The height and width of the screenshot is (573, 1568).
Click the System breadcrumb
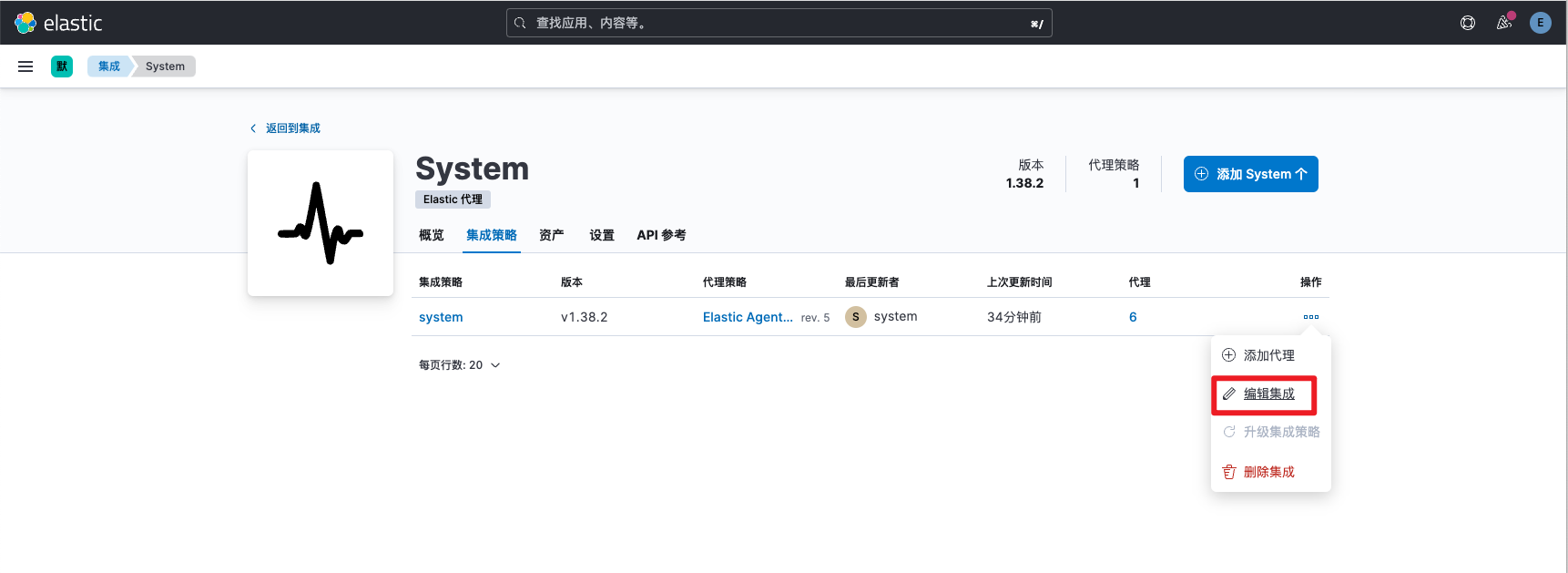(165, 67)
